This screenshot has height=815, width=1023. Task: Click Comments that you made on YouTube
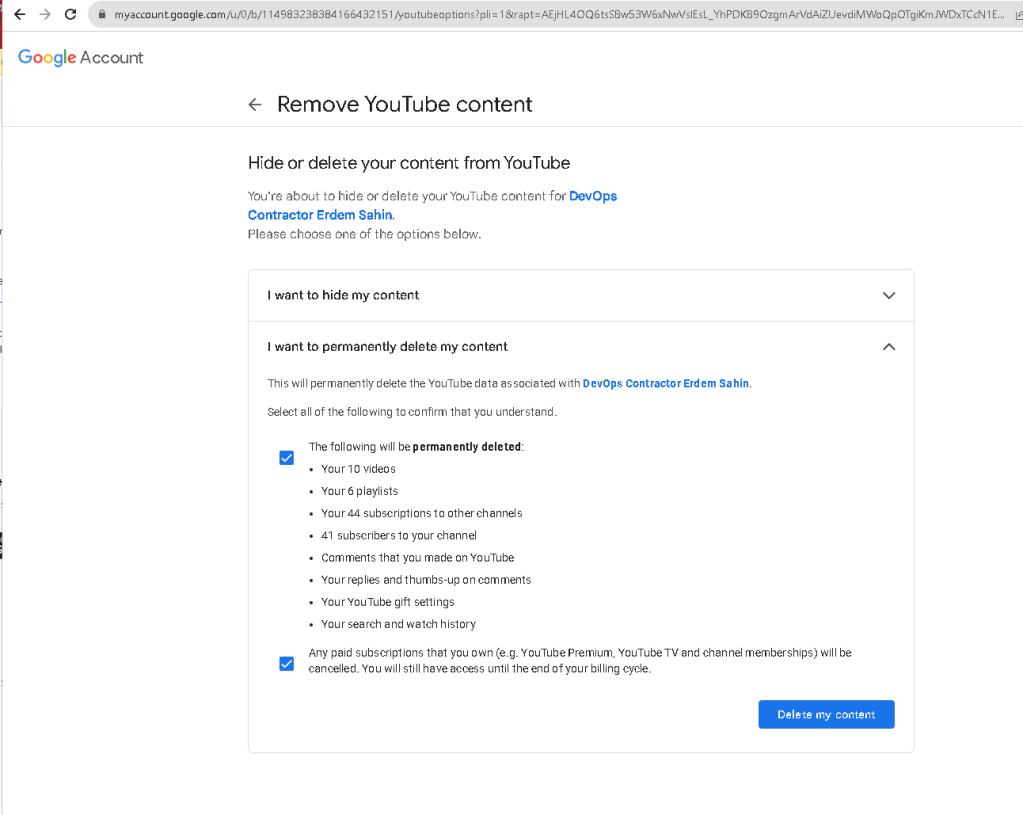[418, 558]
